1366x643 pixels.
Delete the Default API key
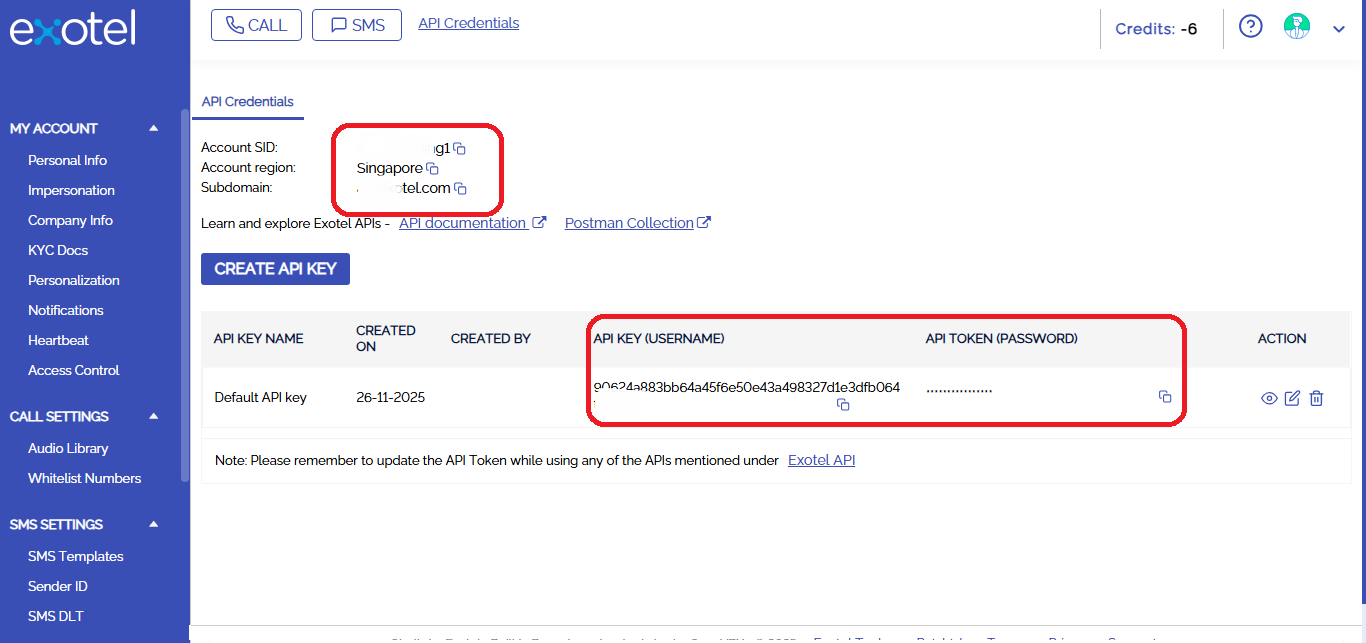coord(1316,398)
